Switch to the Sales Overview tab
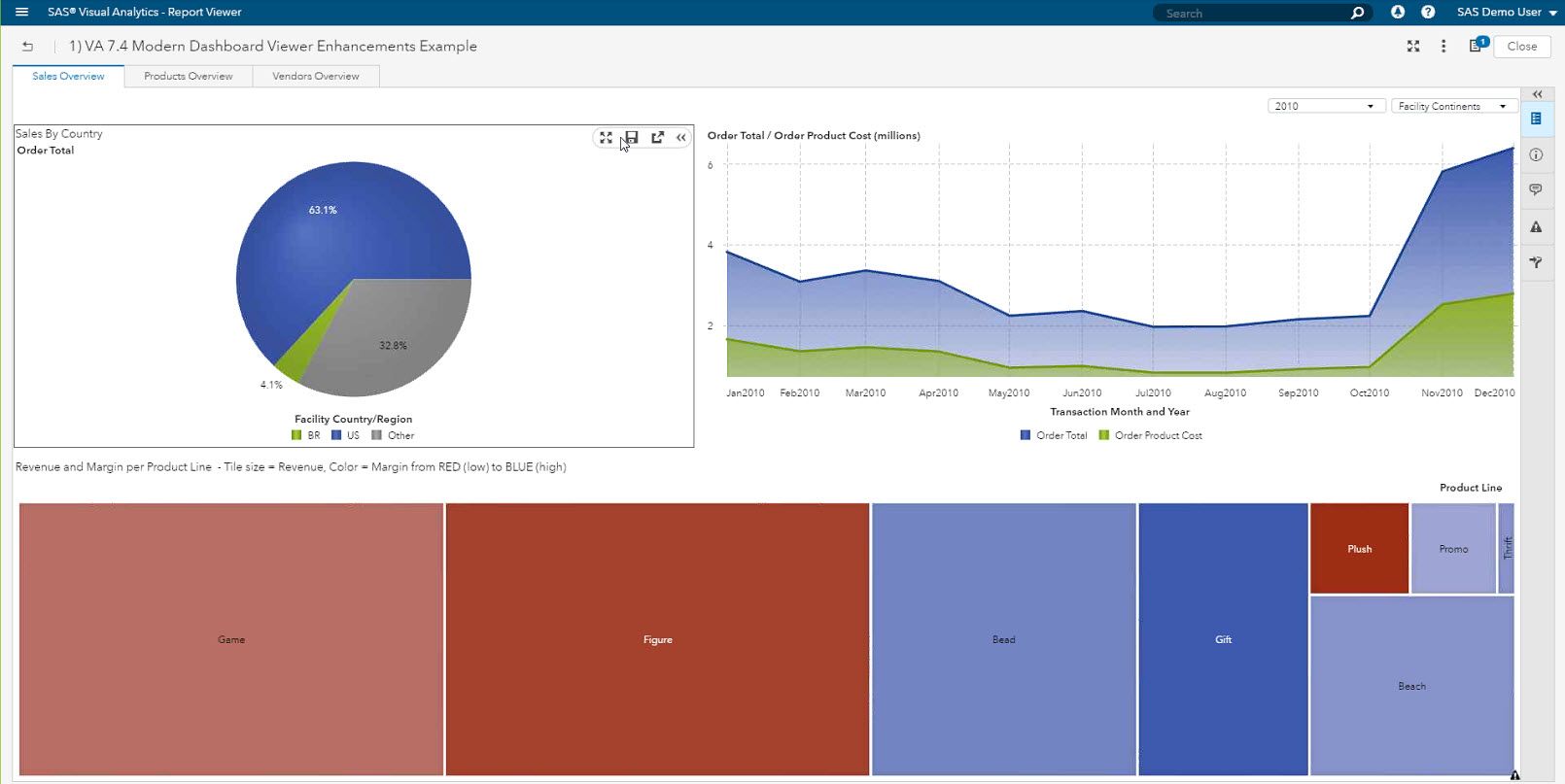 pyautogui.click(x=68, y=76)
